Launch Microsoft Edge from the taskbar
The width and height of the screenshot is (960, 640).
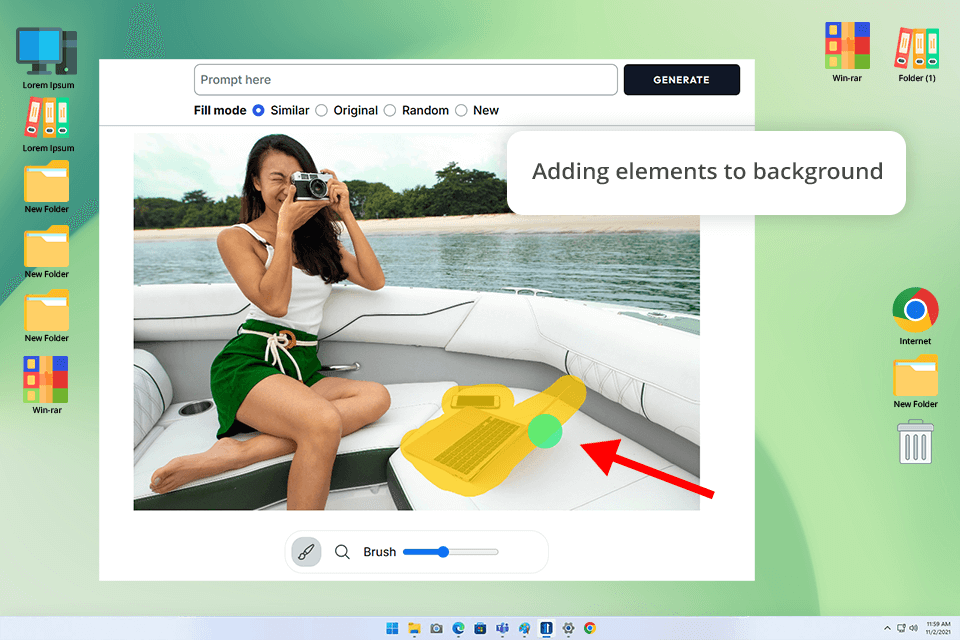click(459, 628)
